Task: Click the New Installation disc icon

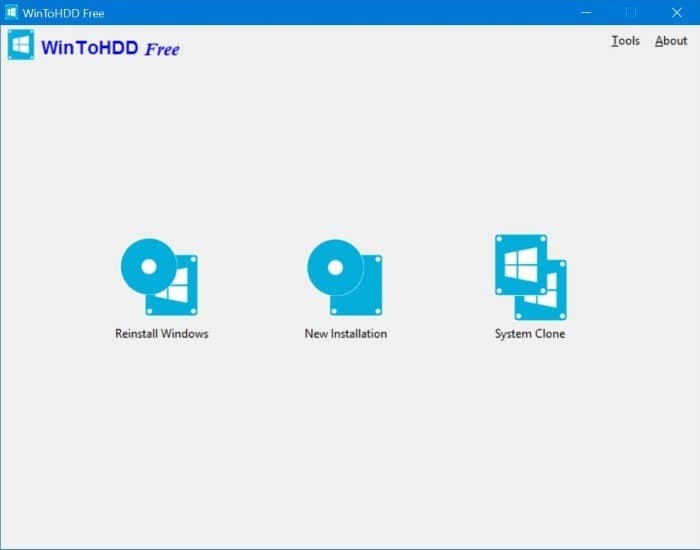Action: click(345, 277)
